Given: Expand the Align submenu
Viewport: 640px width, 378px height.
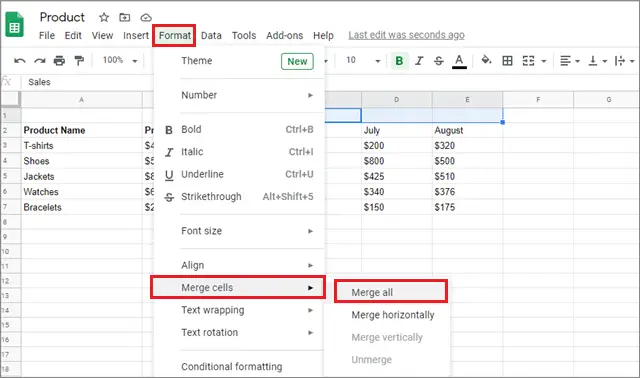Looking at the screenshot, I should point(239,265).
